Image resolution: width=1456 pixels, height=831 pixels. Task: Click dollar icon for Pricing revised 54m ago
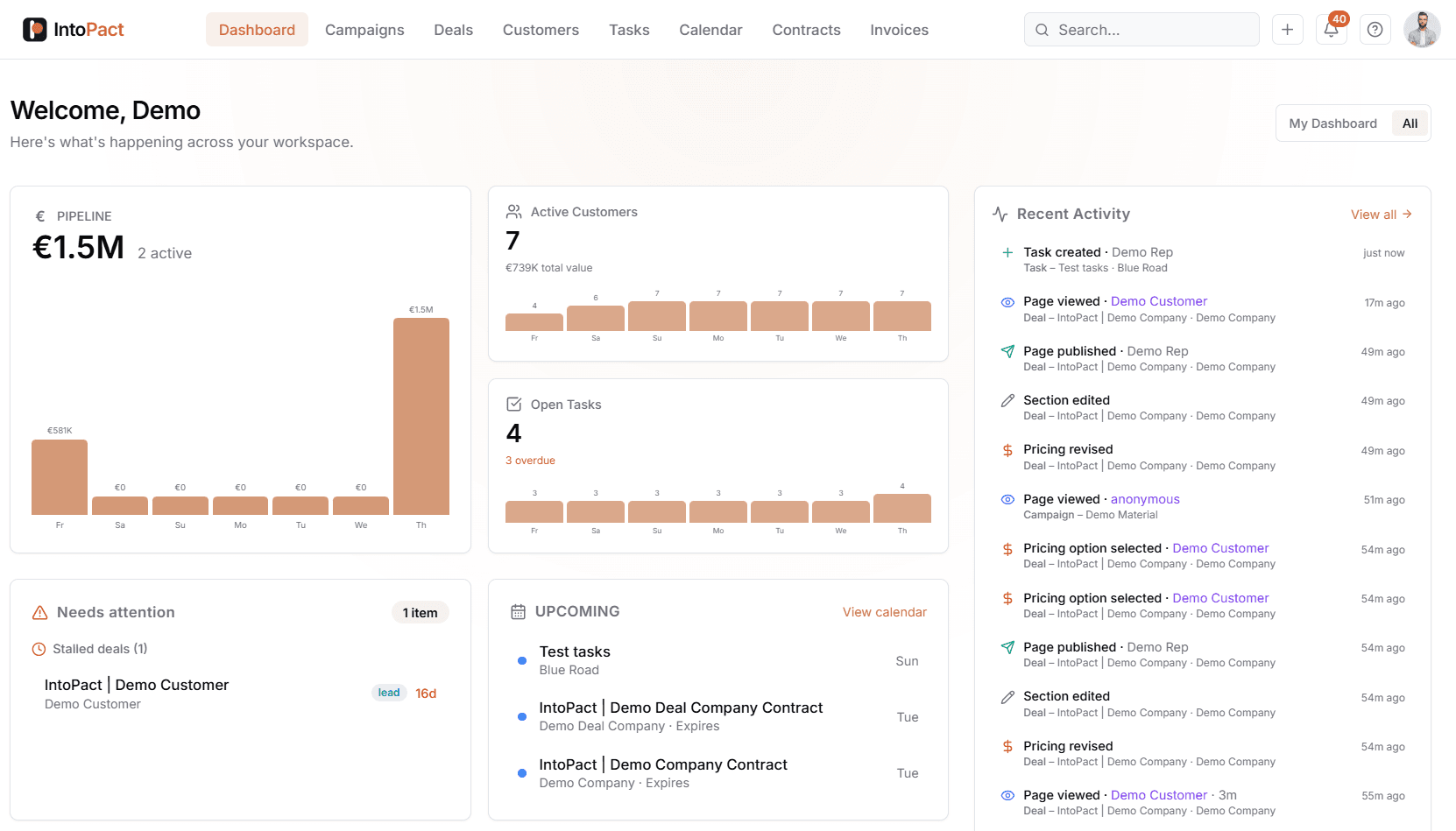[1007, 746]
